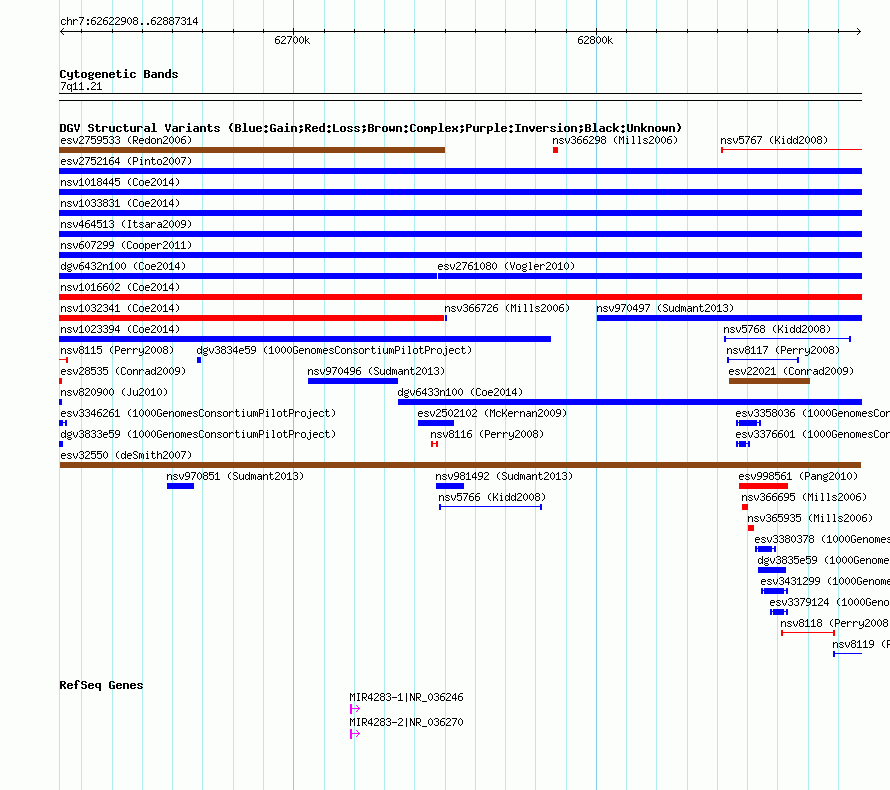Select the nsv8119 blue line glyph

click(x=847, y=654)
